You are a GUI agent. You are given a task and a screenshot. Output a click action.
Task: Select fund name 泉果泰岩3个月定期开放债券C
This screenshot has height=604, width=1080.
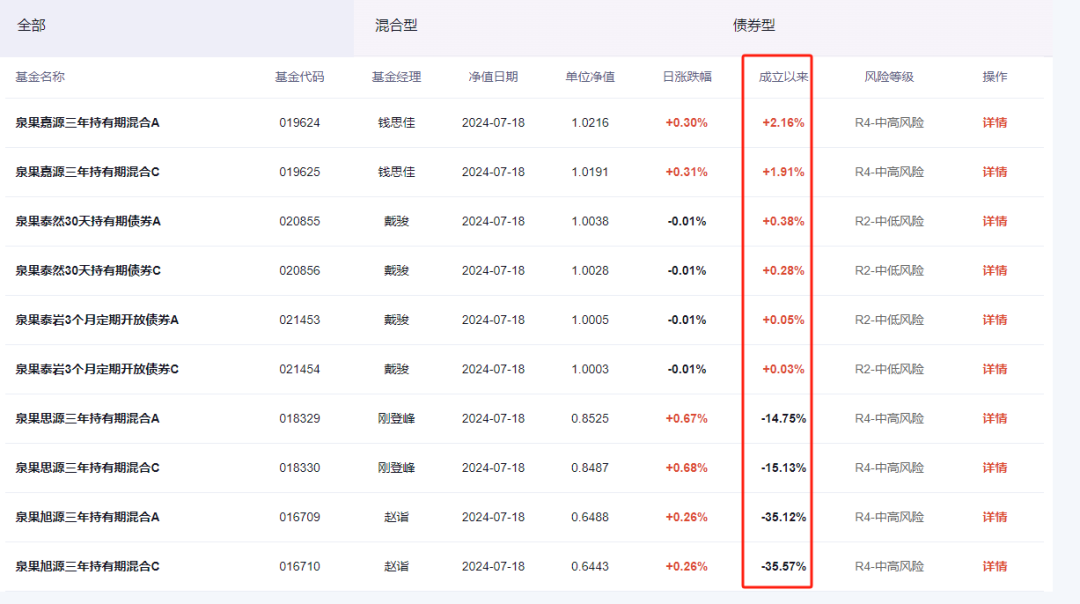coord(97,369)
